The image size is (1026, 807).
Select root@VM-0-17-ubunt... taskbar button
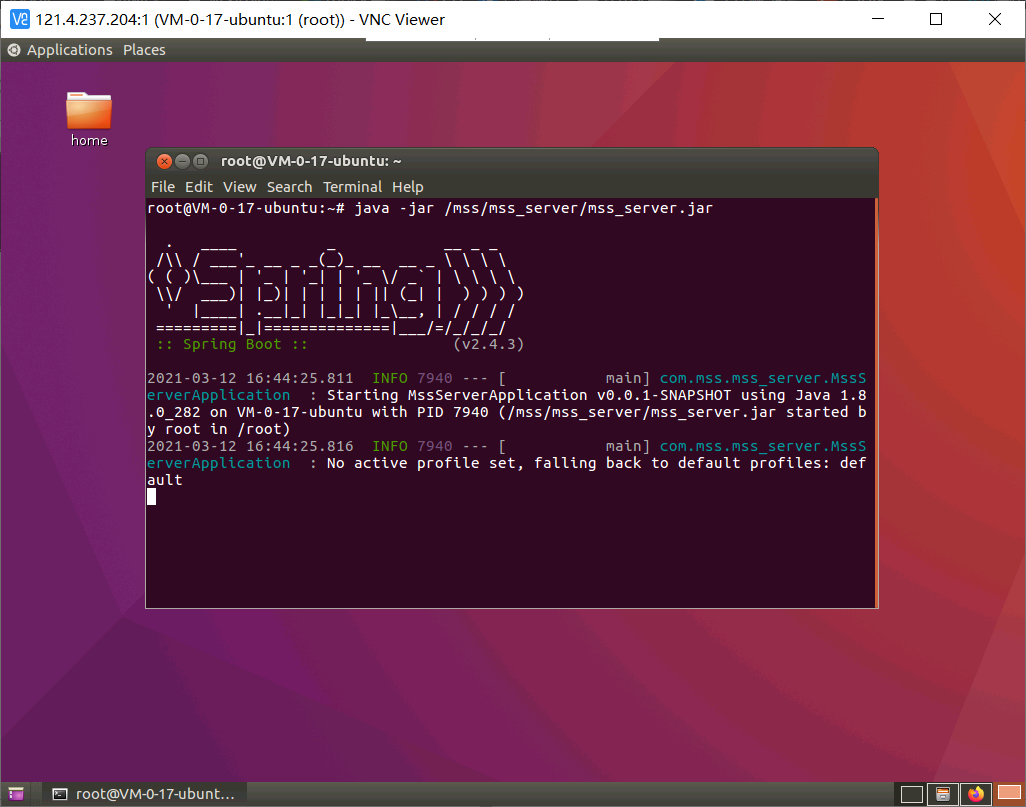click(x=144, y=794)
